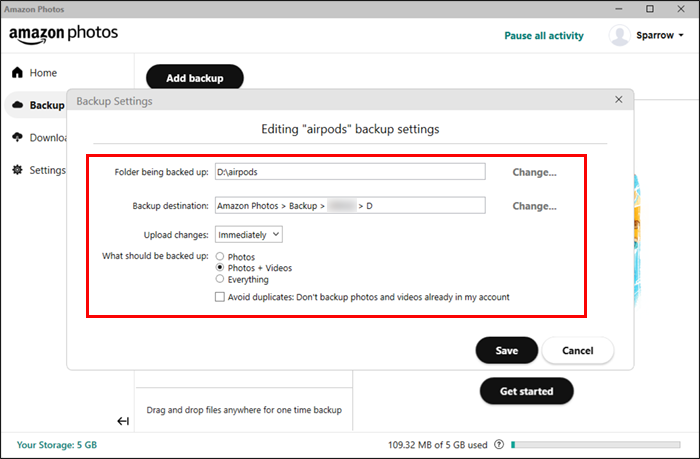
Task: Enable the Avoid duplicates checkbox
Action: tap(220, 297)
